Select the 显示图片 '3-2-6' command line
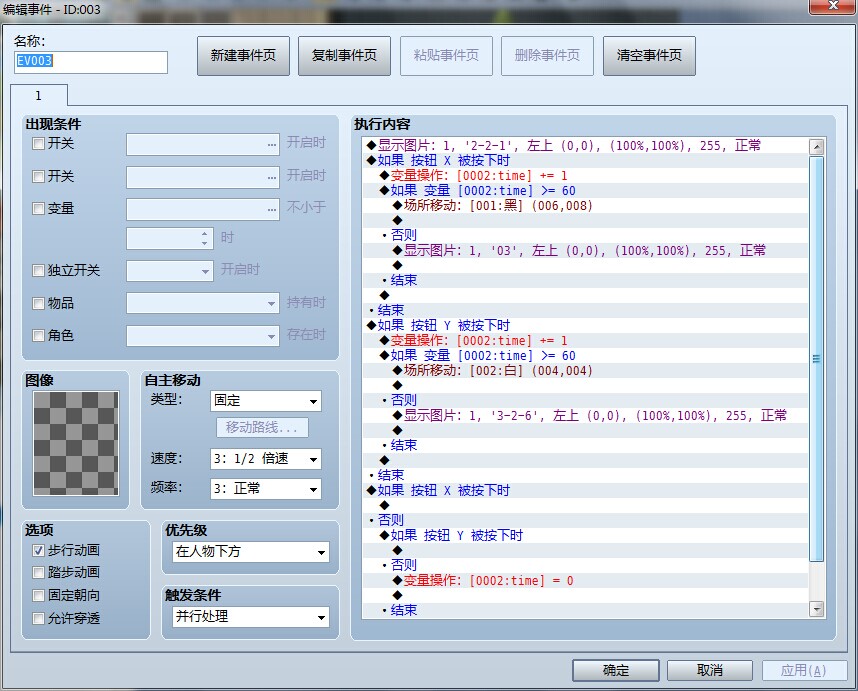The height and width of the screenshot is (691, 858). coord(585,415)
